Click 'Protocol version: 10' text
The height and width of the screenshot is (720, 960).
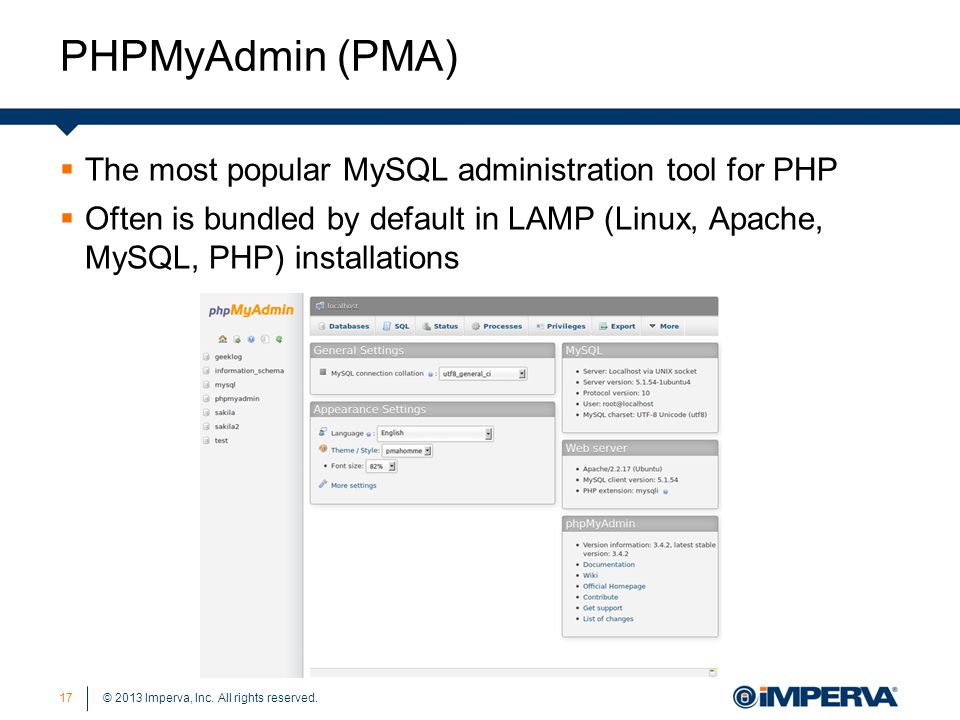pos(617,393)
